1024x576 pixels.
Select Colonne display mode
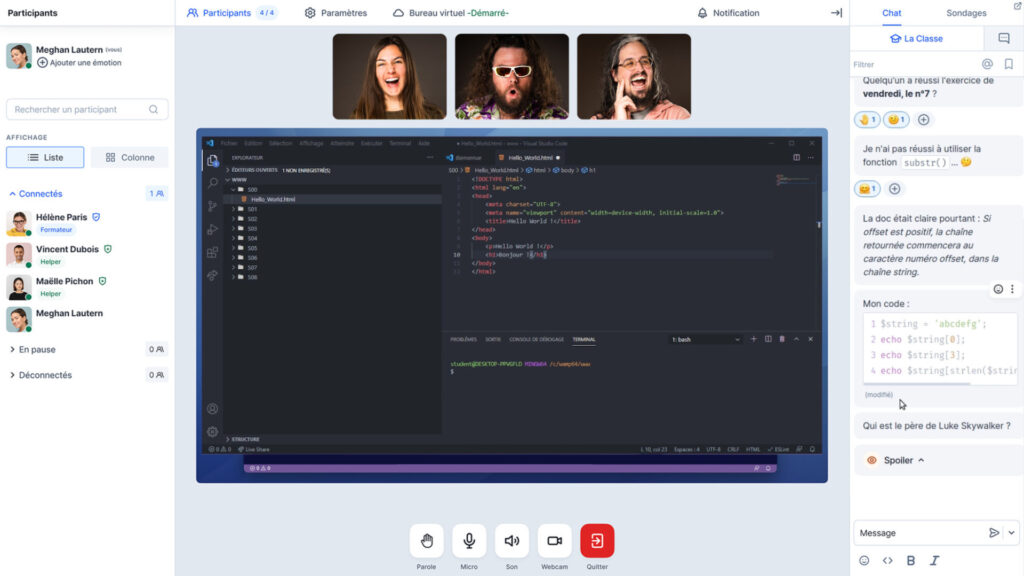(129, 157)
